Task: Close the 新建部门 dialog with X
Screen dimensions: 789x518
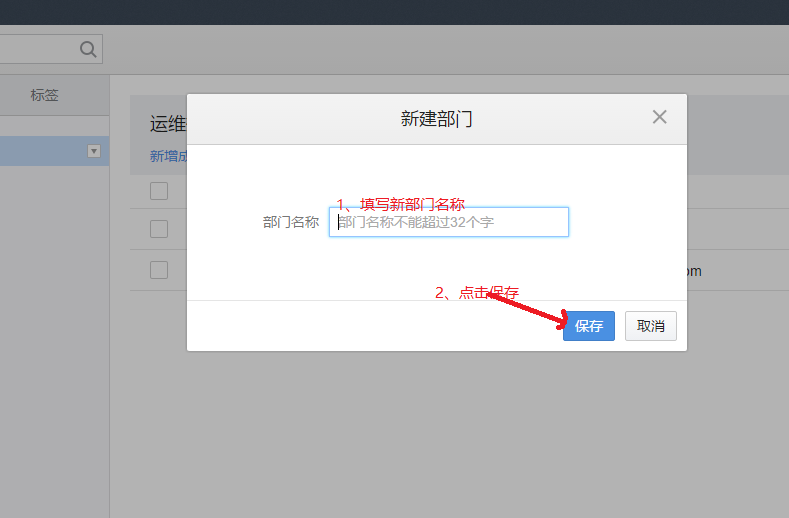Action: pyautogui.click(x=659, y=117)
